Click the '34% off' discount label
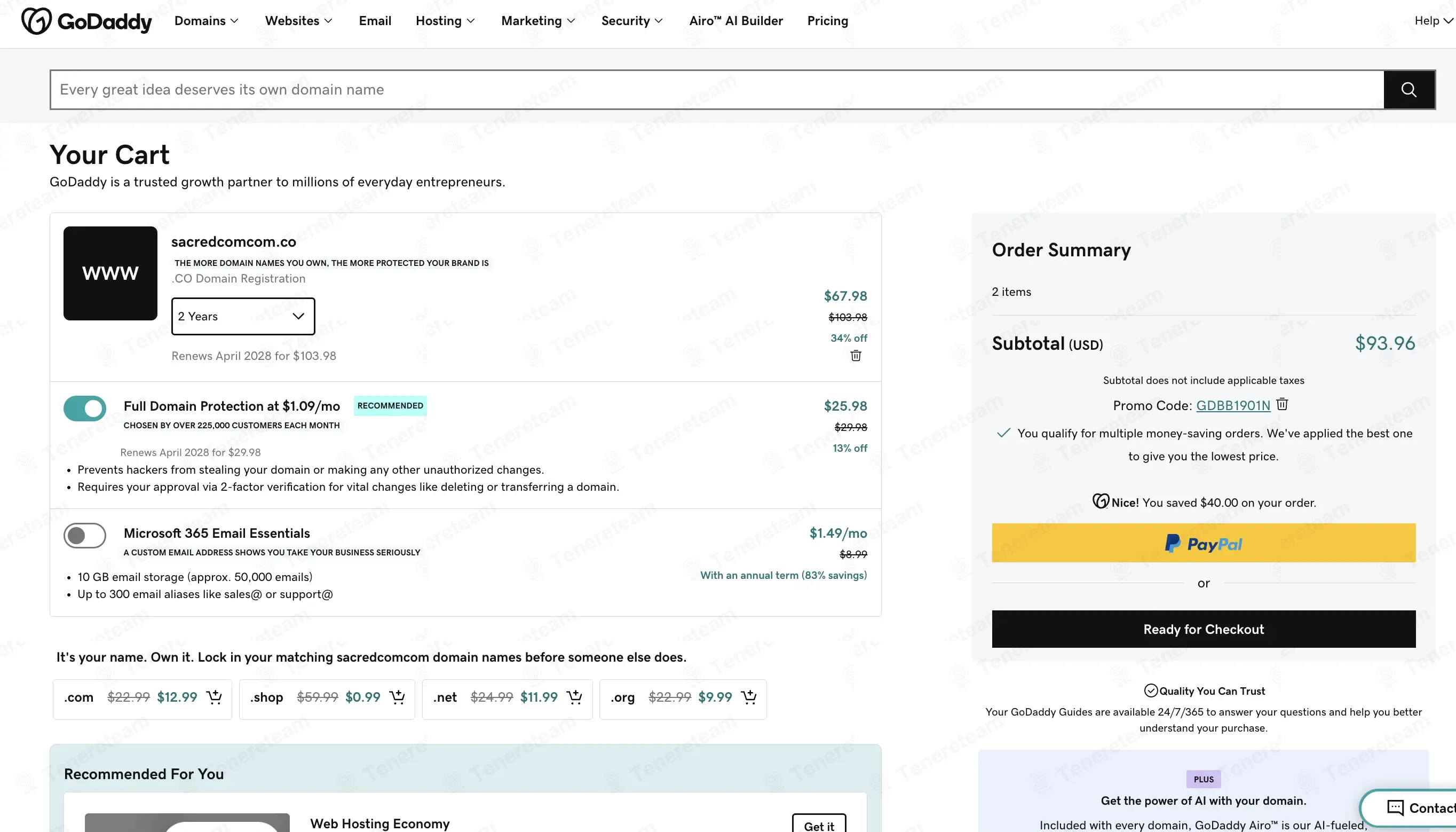1456x832 pixels. click(849, 338)
